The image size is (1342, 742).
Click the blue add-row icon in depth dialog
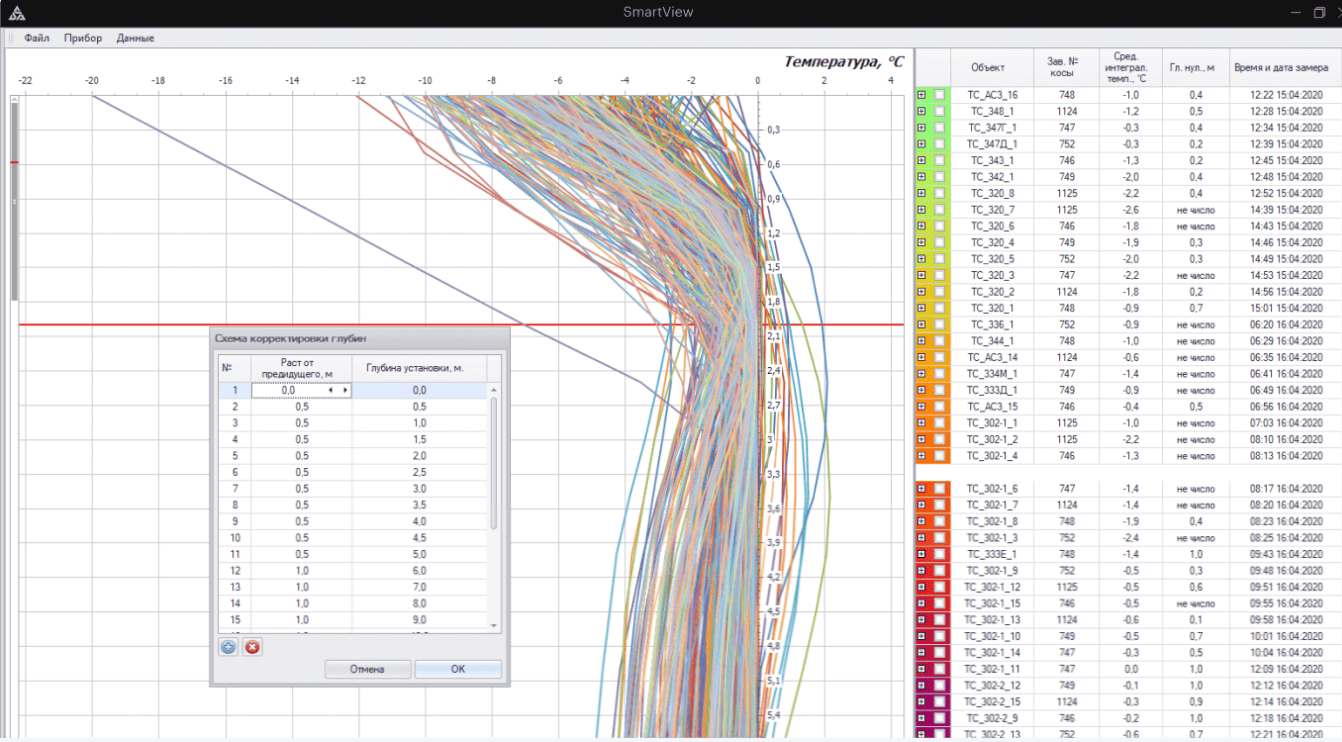tap(228, 647)
